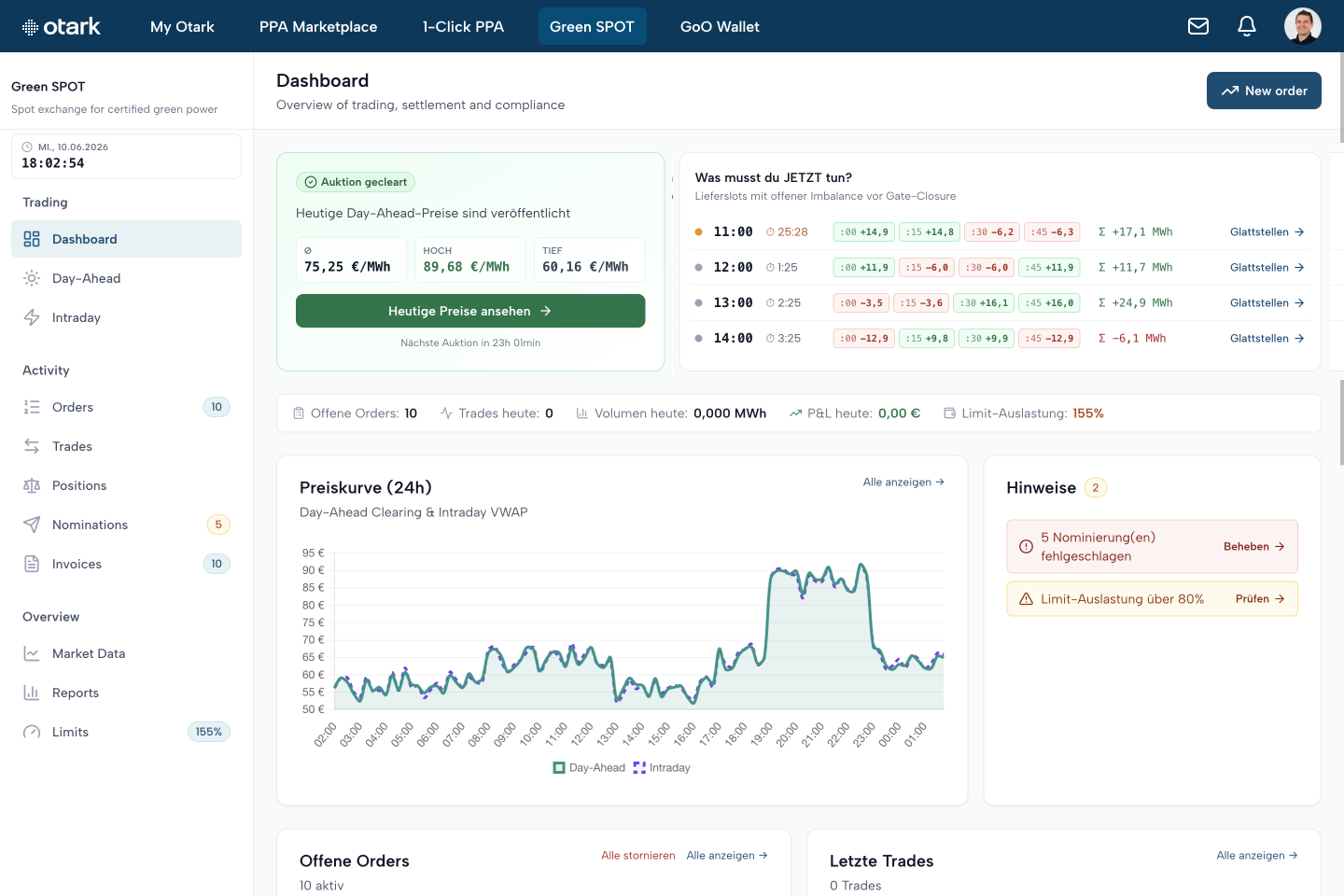Open Intraday in the sidebar
This screenshot has width=1344, height=896.
(126, 317)
